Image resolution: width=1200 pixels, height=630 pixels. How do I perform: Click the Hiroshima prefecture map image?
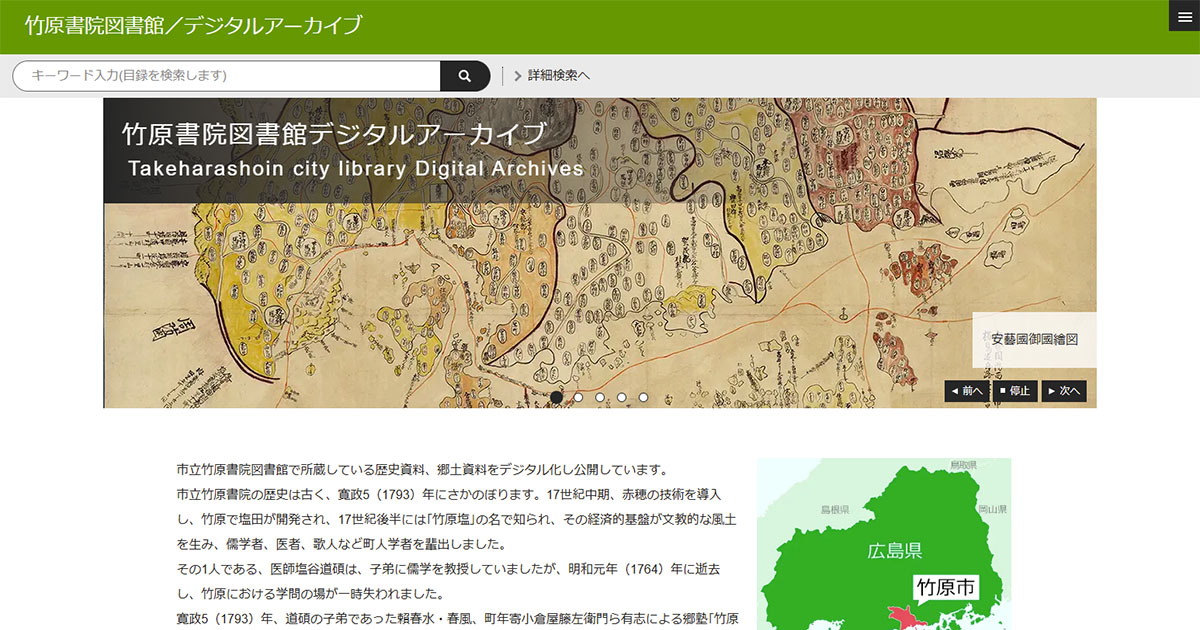pyautogui.click(x=884, y=544)
